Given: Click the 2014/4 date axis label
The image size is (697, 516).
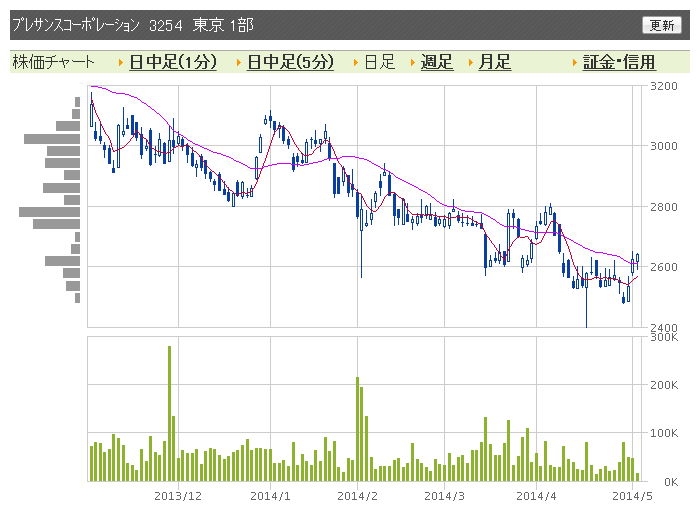Looking at the screenshot, I should point(536,496).
